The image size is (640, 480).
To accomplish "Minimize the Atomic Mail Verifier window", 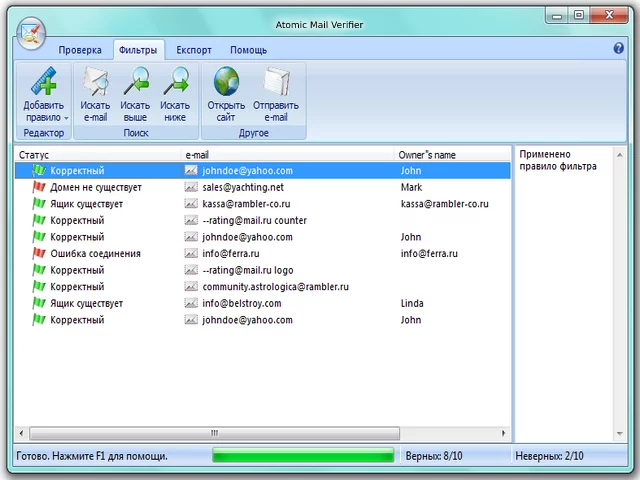I will click(557, 16).
